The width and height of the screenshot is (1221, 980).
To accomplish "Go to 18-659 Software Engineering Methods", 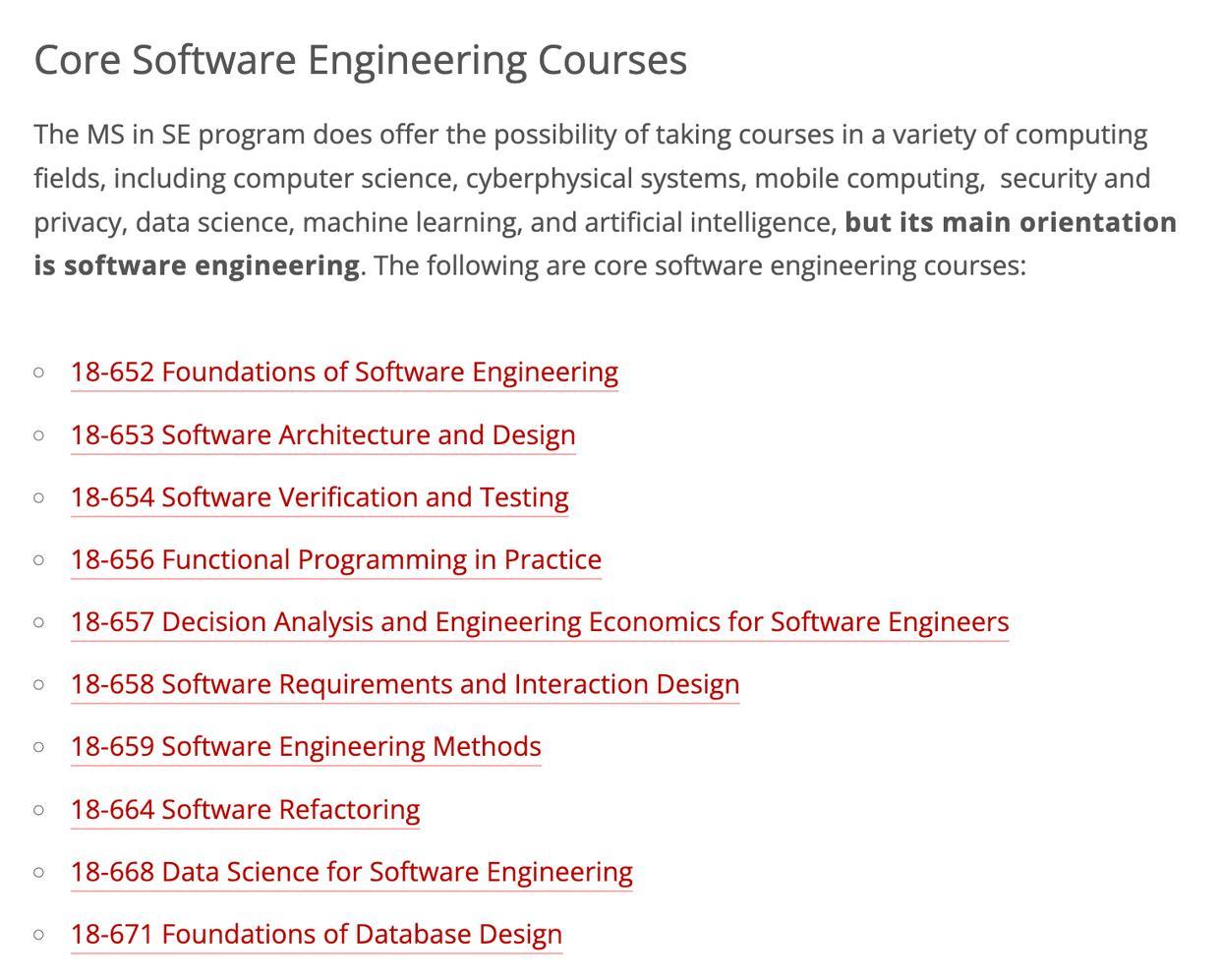I will click(305, 747).
